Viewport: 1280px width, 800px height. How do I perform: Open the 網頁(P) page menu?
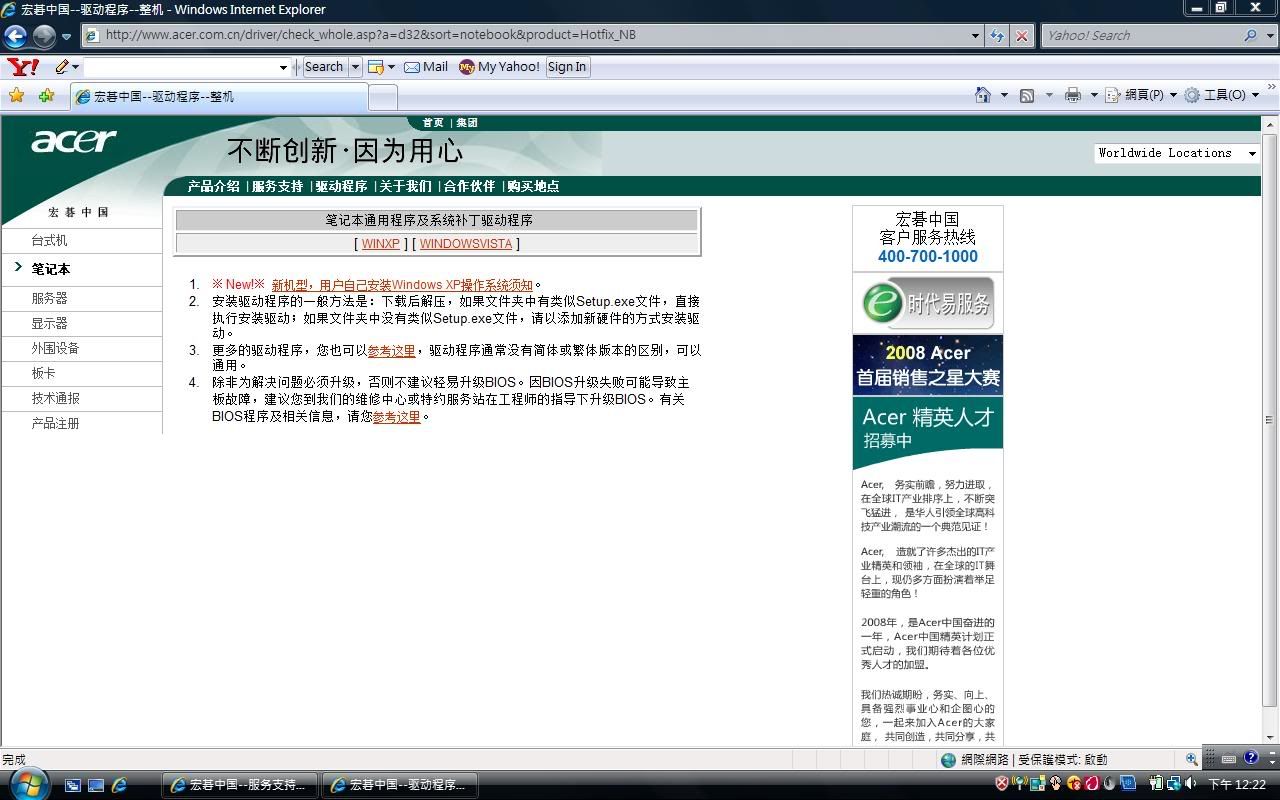tap(1142, 95)
